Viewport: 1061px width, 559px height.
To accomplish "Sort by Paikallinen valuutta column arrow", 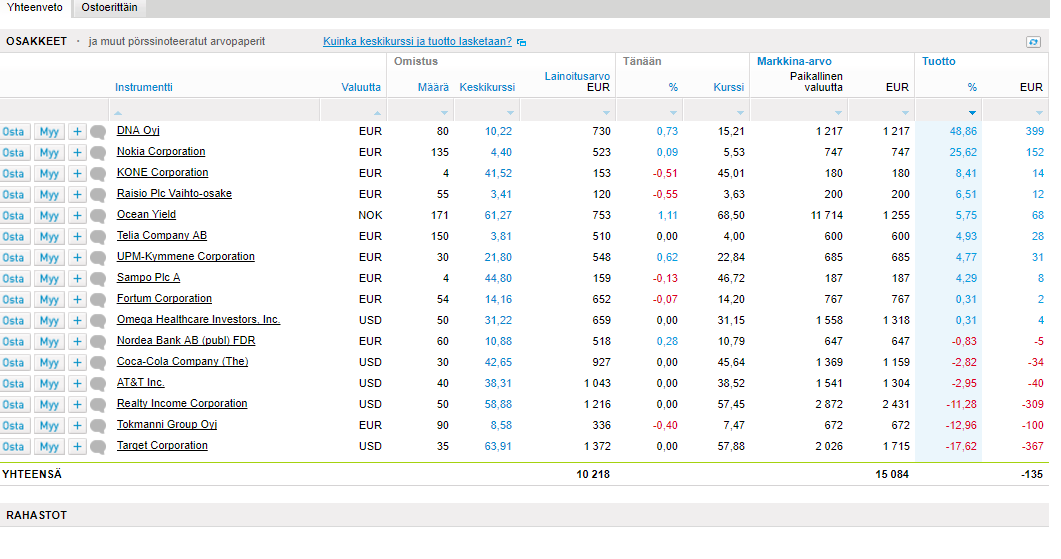I will [838, 113].
